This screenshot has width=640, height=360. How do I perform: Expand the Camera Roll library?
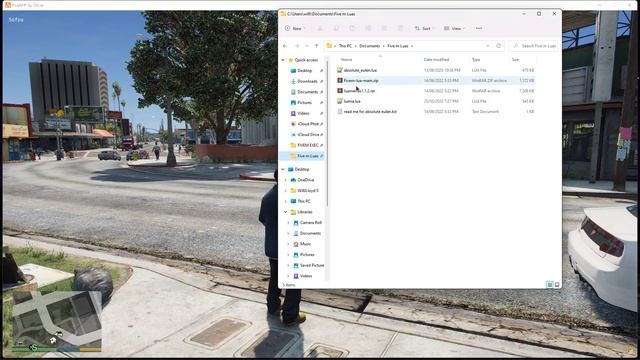[x=289, y=222]
